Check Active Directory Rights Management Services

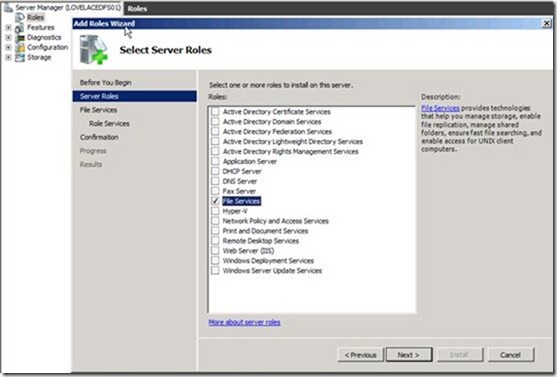tap(215, 151)
